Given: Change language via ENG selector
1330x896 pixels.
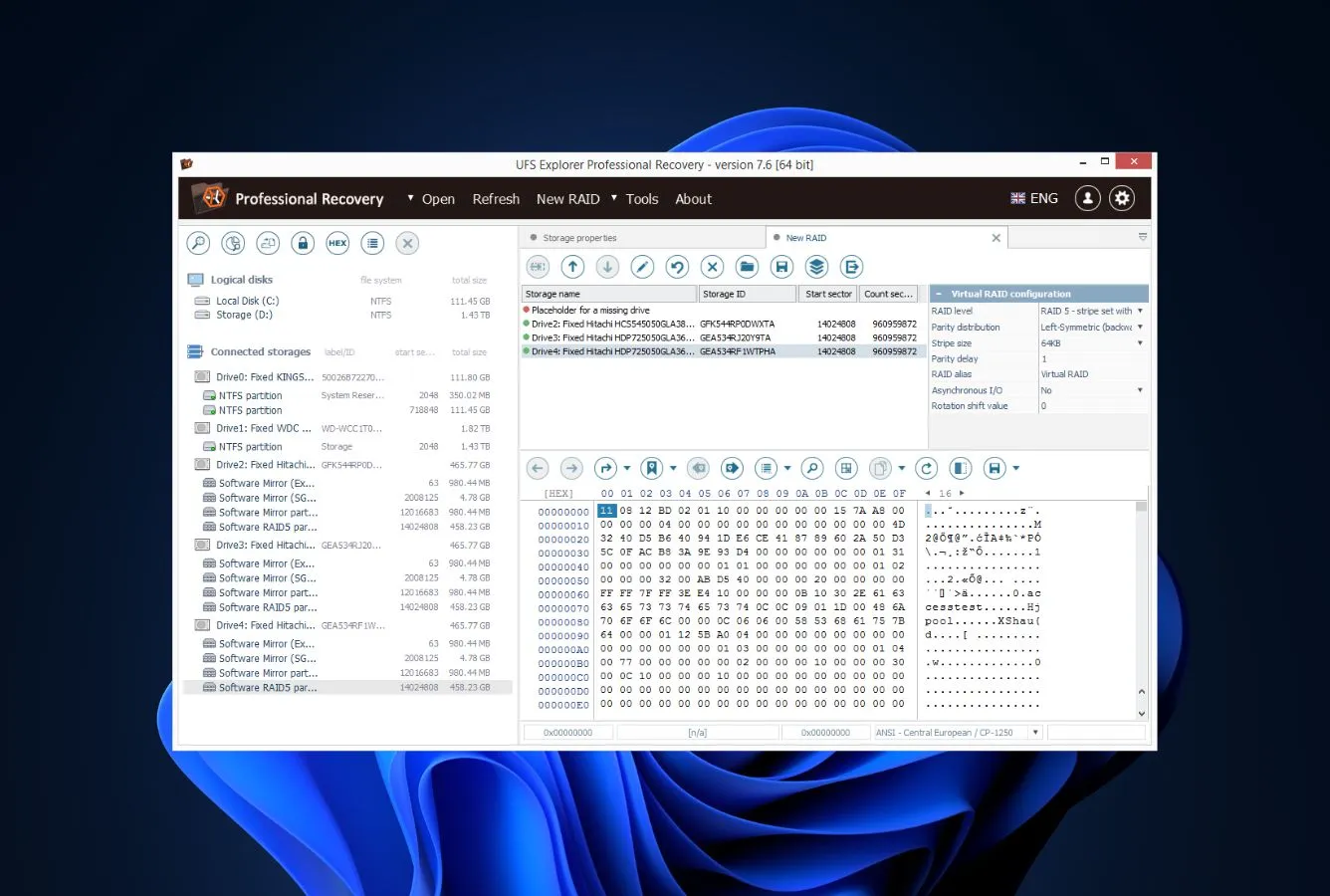Looking at the screenshot, I should coord(1034,198).
